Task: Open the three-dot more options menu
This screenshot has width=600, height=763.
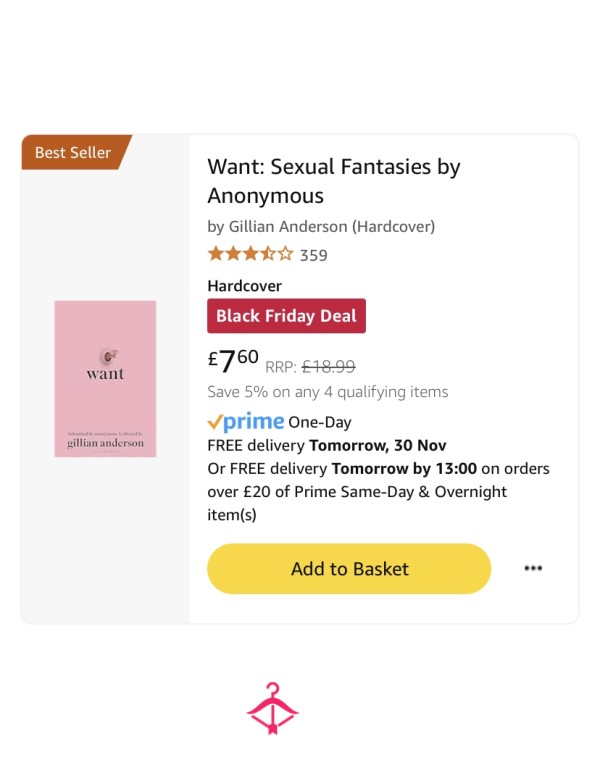Action: pyautogui.click(x=533, y=568)
